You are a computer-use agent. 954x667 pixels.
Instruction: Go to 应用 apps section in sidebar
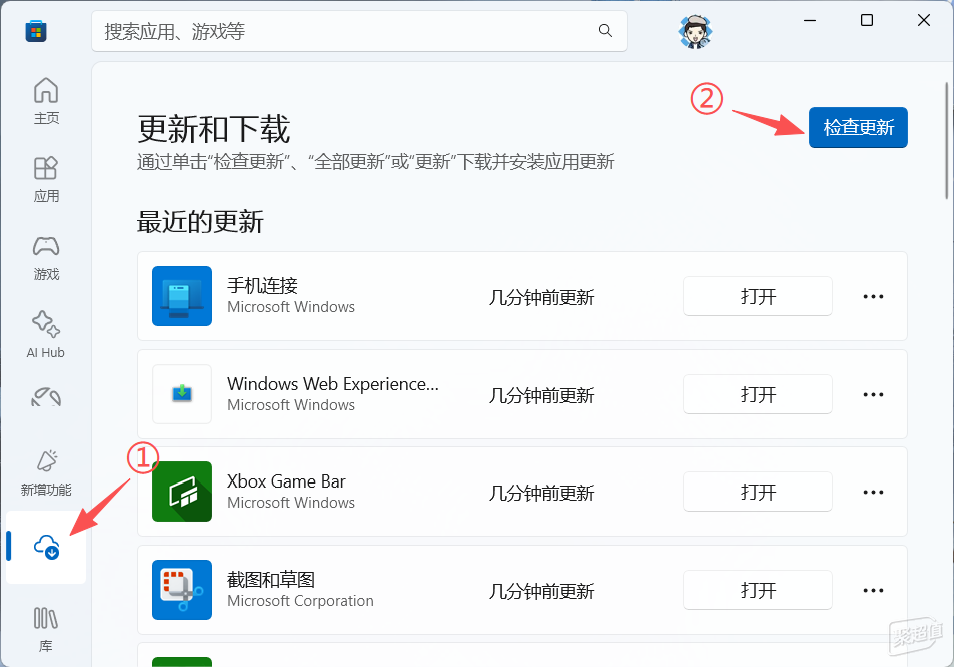tap(46, 178)
